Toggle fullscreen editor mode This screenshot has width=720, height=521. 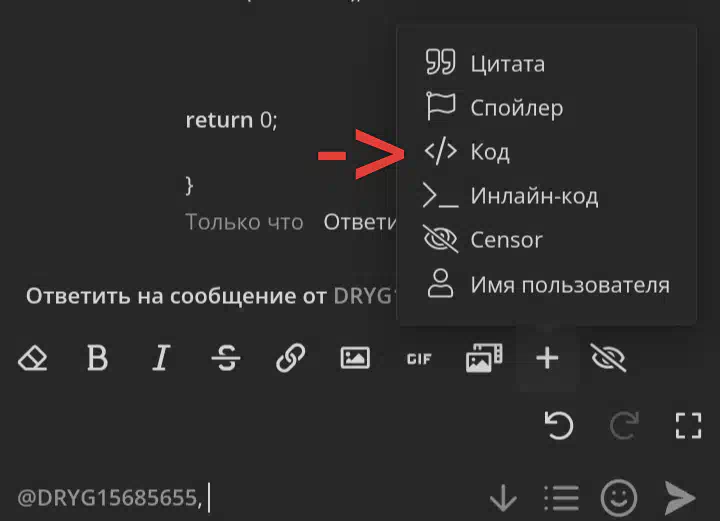(688, 426)
